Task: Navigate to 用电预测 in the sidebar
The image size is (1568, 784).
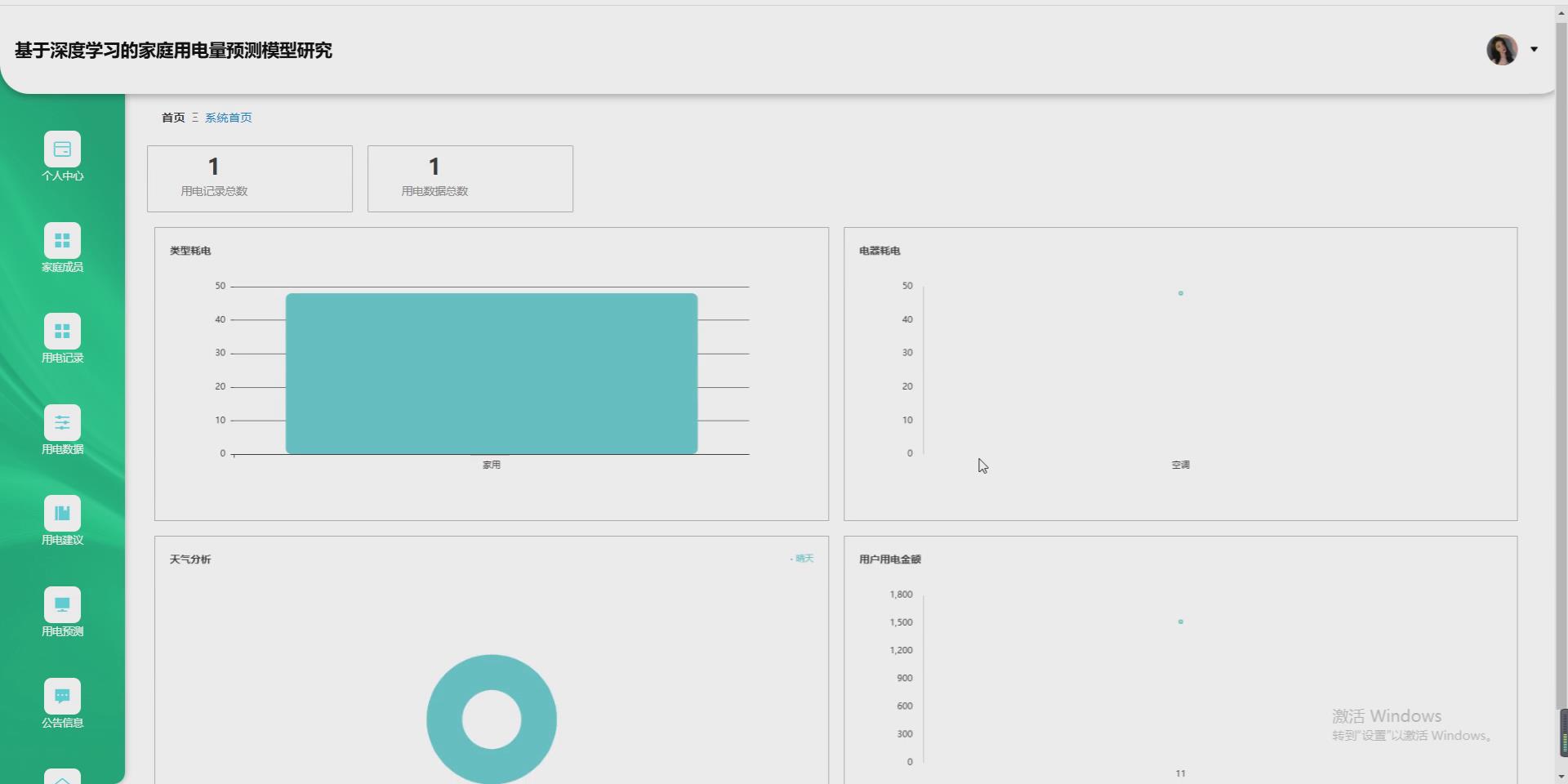Action: (62, 612)
